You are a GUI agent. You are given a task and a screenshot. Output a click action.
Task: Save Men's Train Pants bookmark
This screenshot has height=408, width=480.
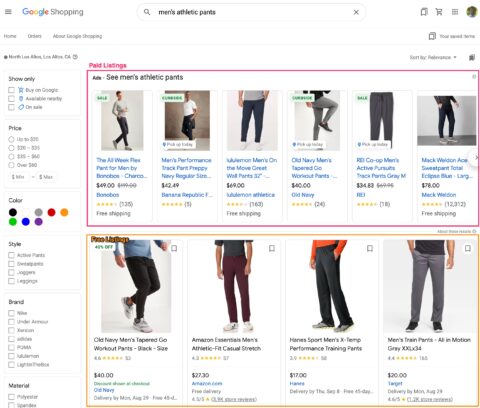(468, 248)
